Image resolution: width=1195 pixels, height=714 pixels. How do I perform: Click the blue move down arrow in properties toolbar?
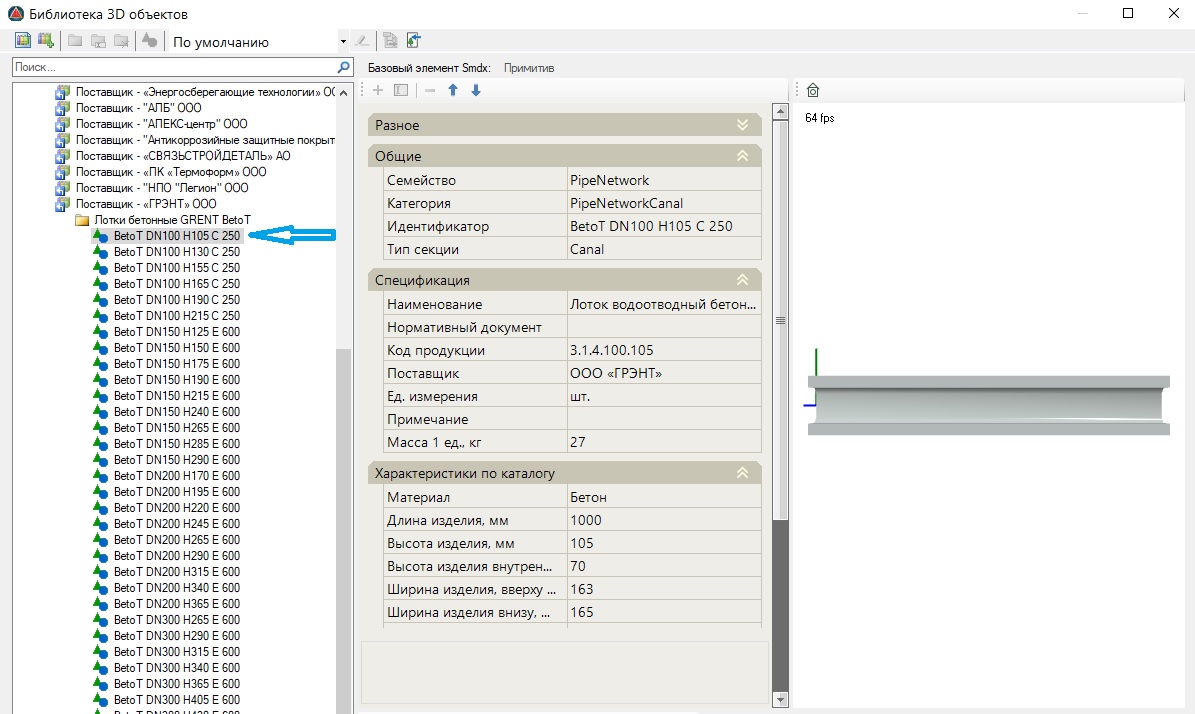click(x=476, y=90)
